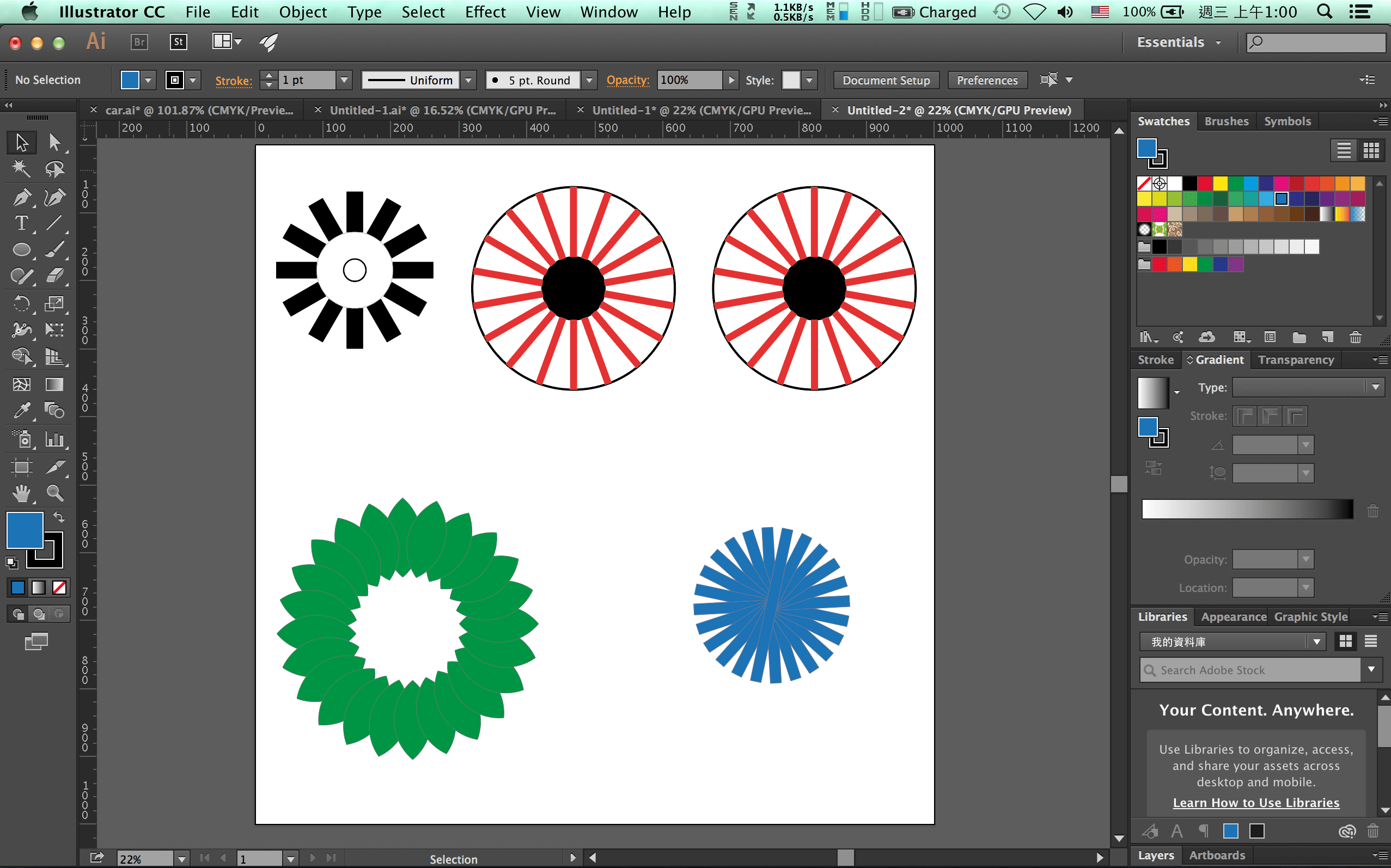
Task: Select the Mesh tool
Action: (22, 384)
